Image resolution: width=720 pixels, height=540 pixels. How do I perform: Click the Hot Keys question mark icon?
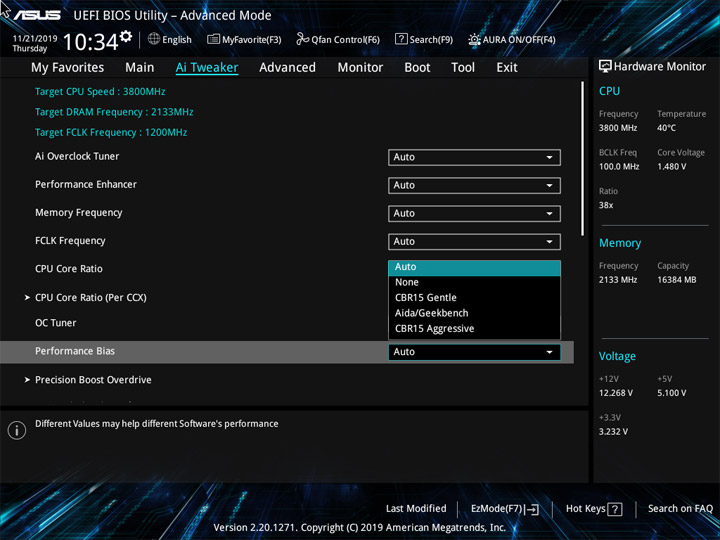pyautogui.click(x=615, y=509)
